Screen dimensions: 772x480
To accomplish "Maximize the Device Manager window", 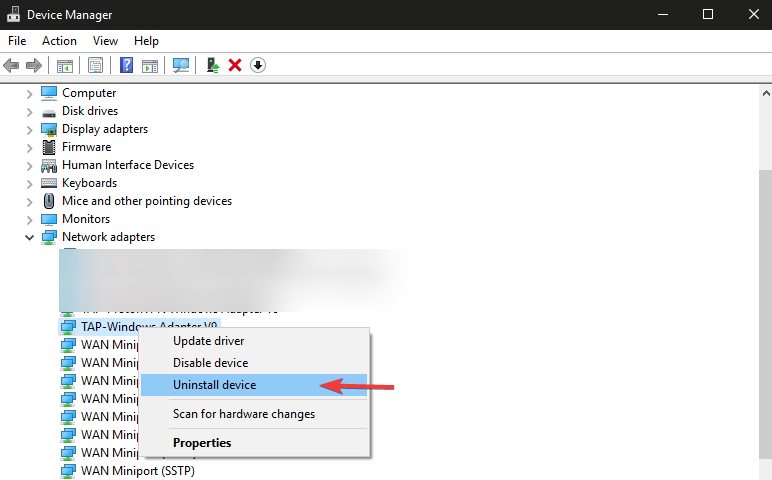I will [x=708, y=14].
